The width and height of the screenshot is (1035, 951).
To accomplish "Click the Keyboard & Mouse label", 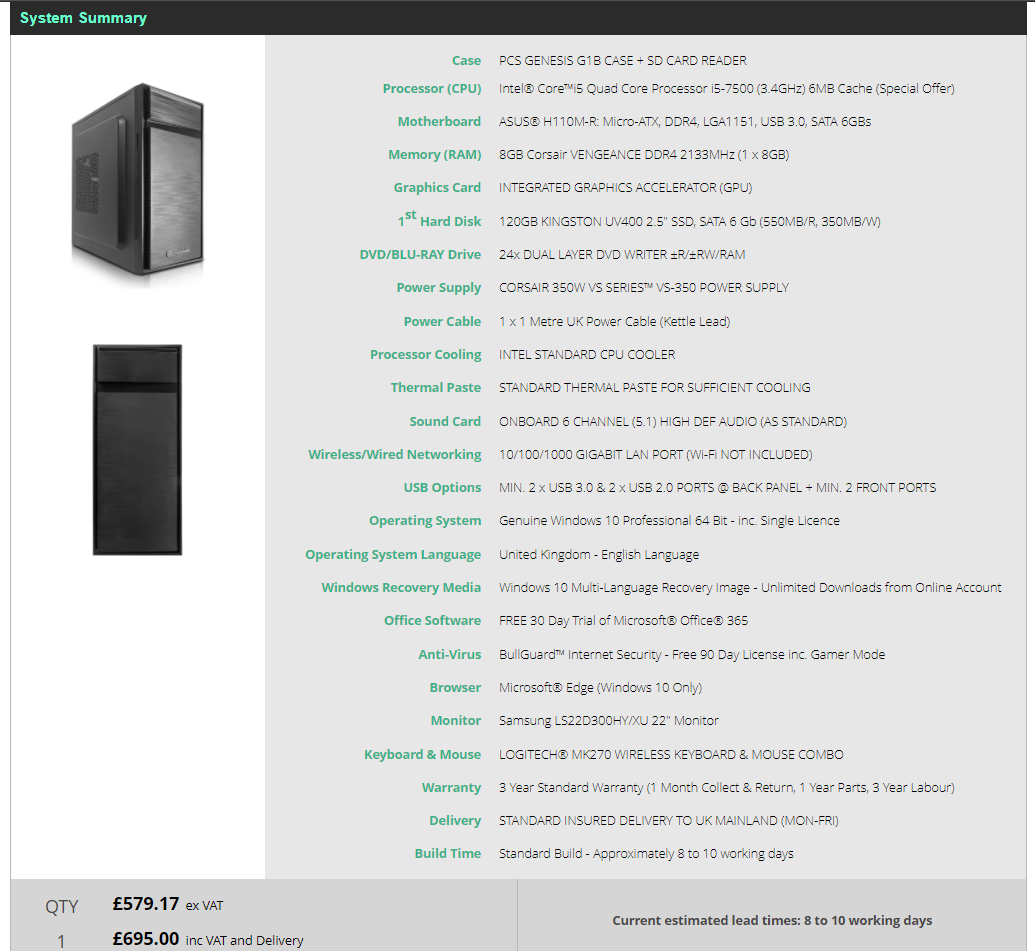I will pos(422,754).
